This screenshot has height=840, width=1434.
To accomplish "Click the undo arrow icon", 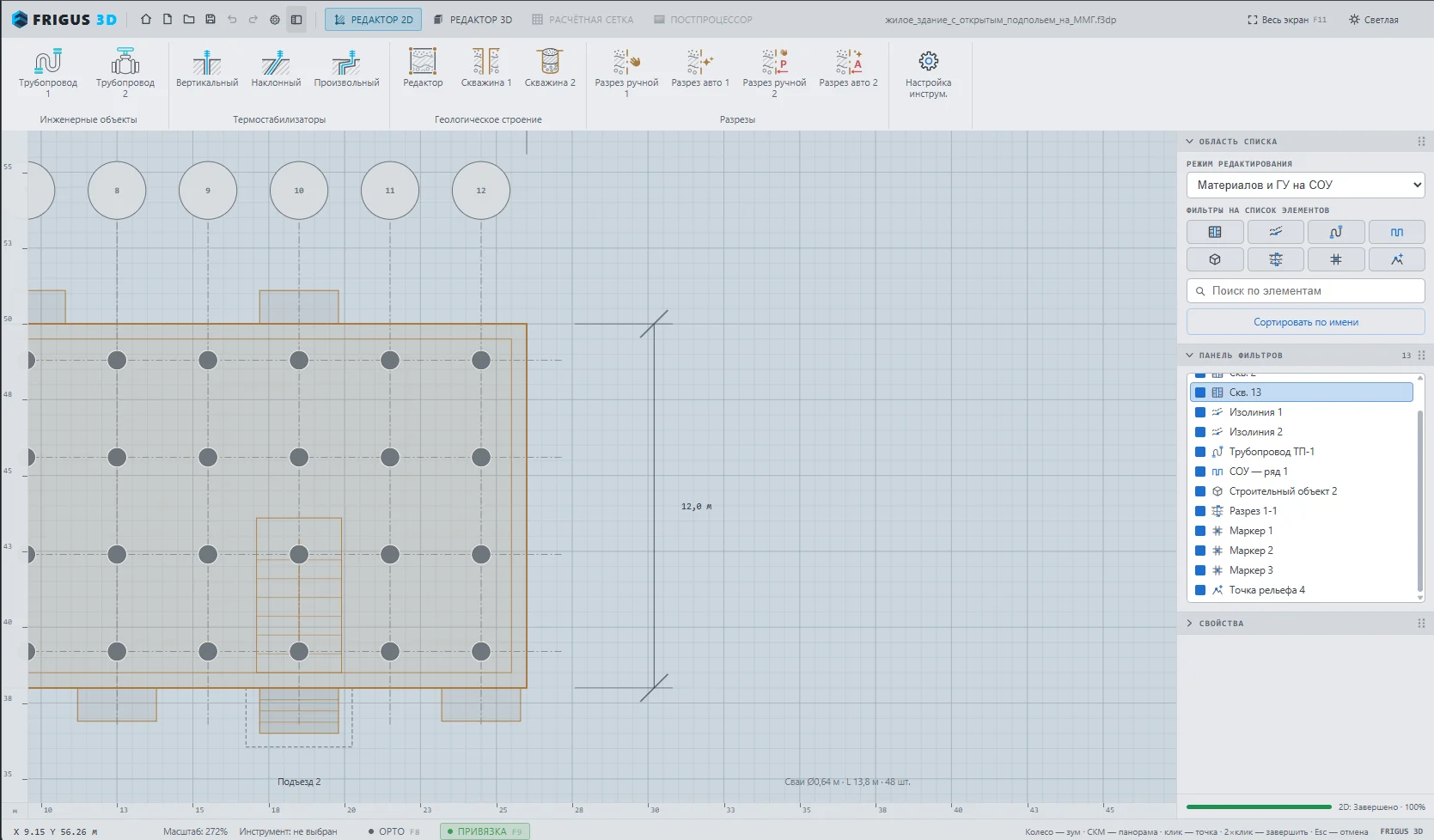I will coord(232,19).
